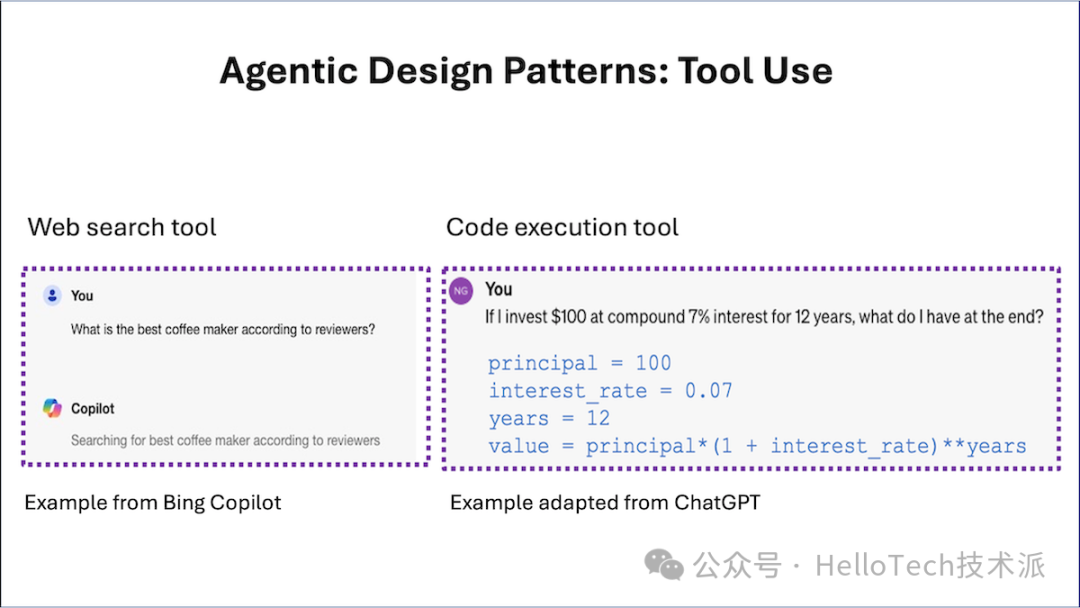Click the compound interest question text
Viewport: 1080px width, 608px height.
click(764, 317)
